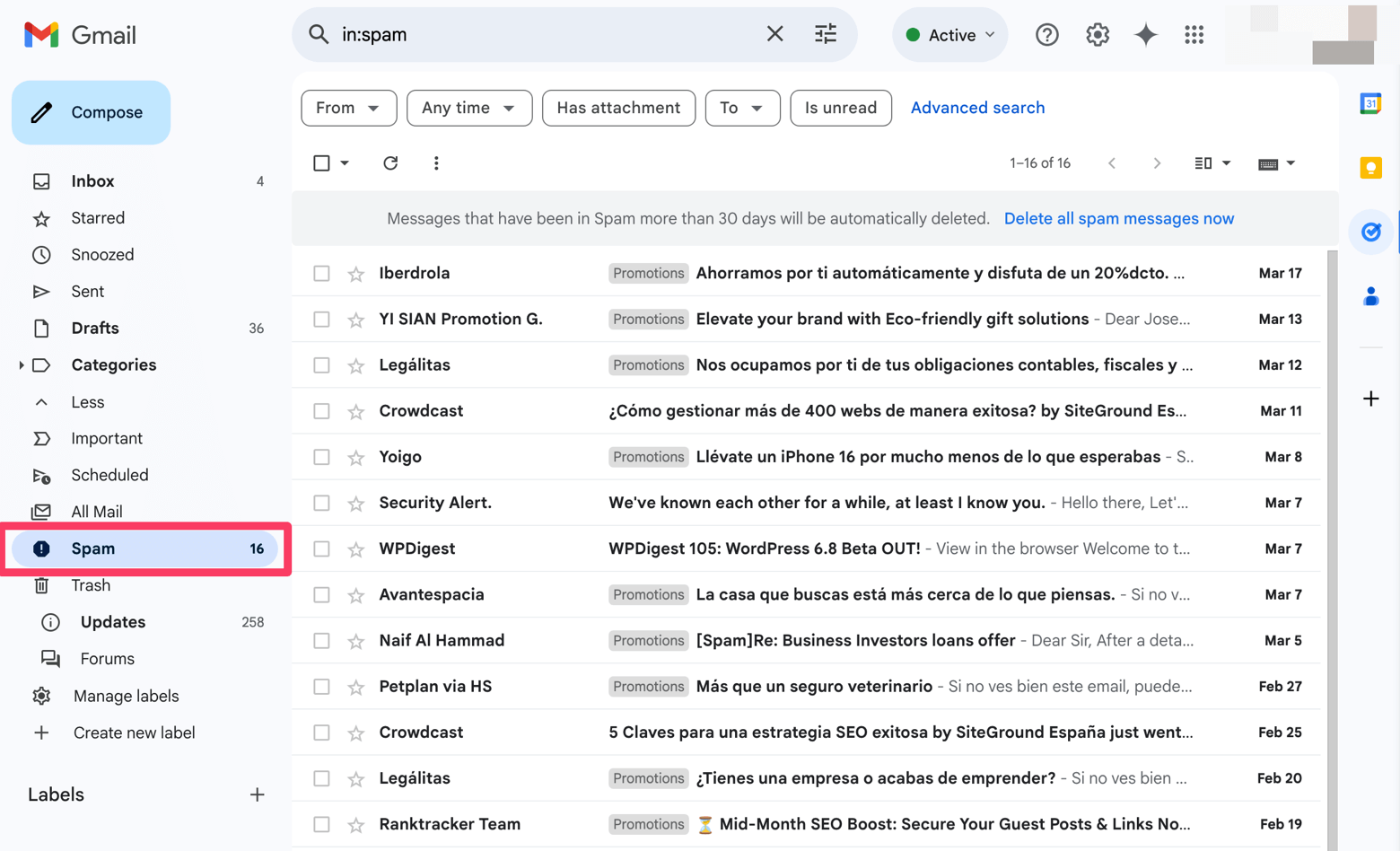
Task: Open Contacts side panel icon
Action: tap(1370, 296)
